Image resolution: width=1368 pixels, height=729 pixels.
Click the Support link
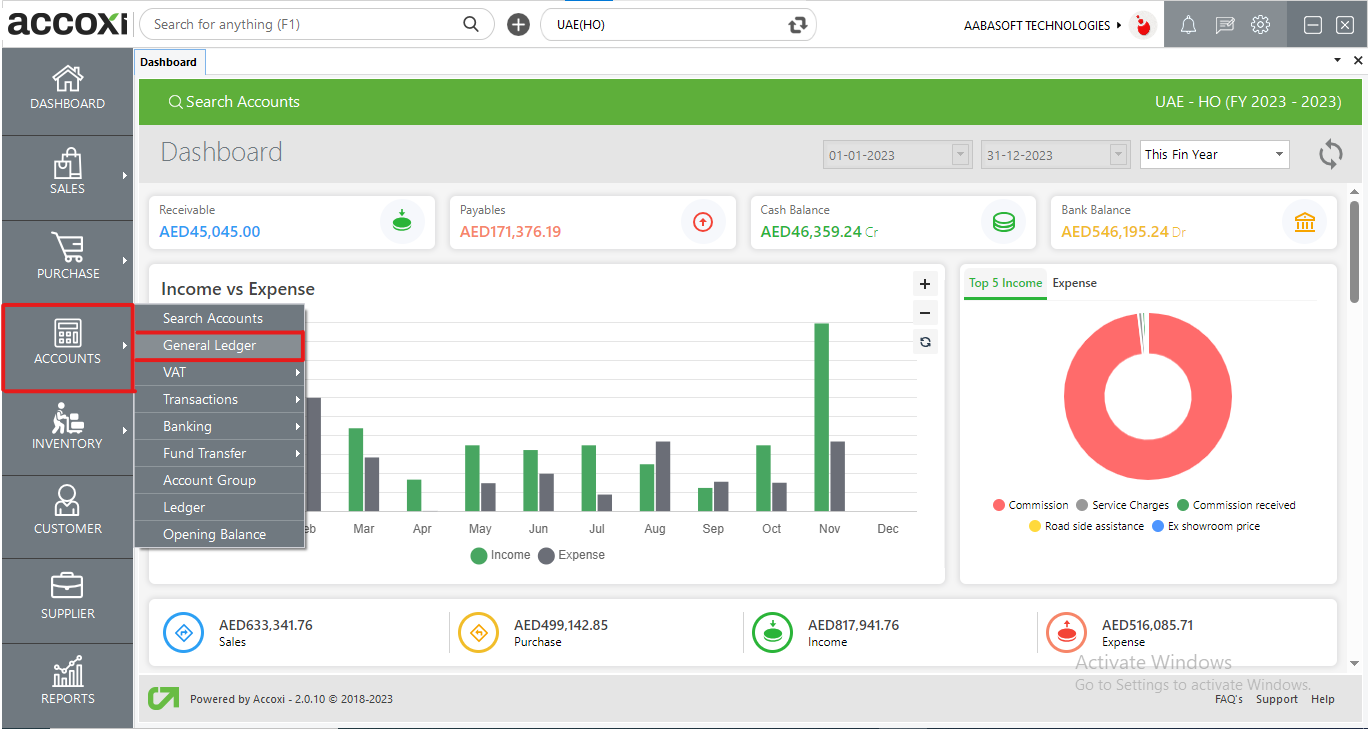point(1276,699)
